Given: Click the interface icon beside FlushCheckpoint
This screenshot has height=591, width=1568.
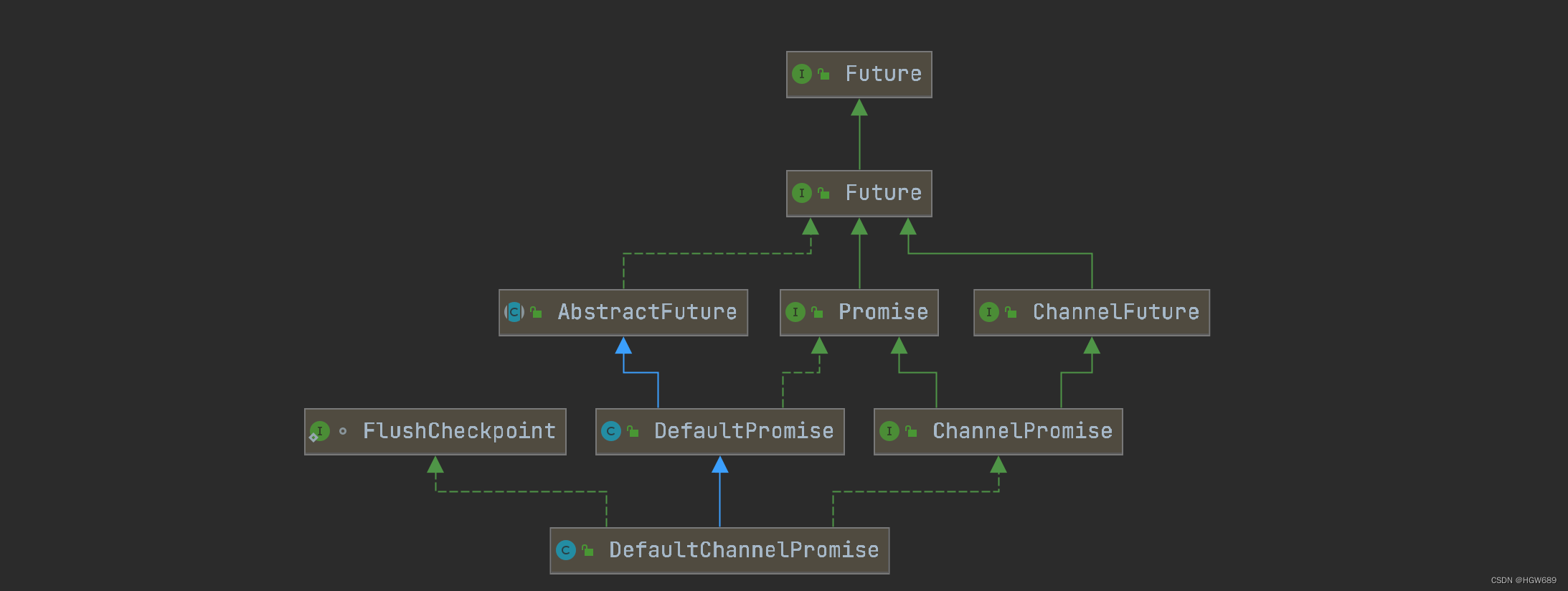Looking at the screenshot, I should 319,431.
